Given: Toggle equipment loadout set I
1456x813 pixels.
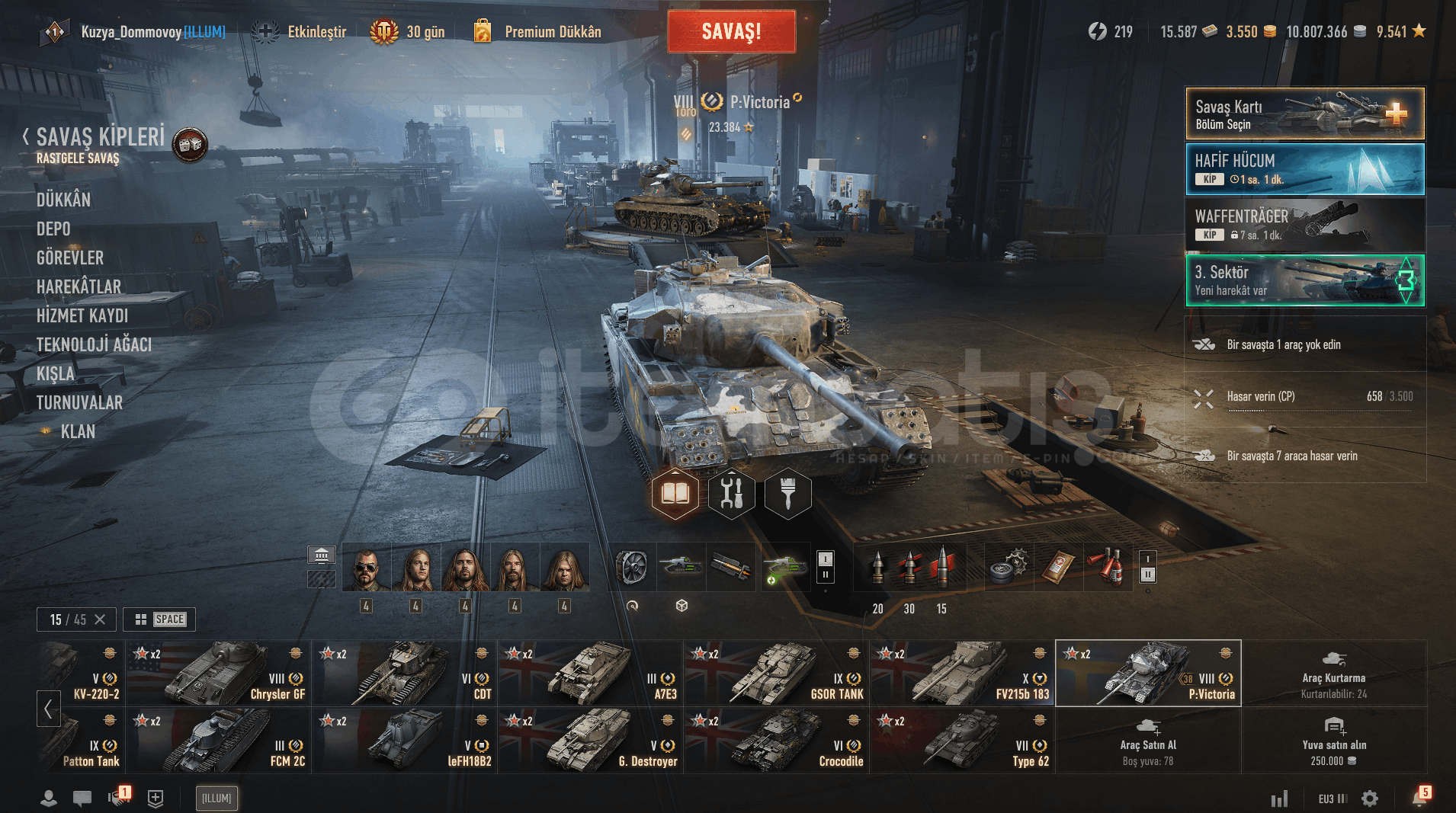Looking at the screenshot, I should (x=825, y=559).
